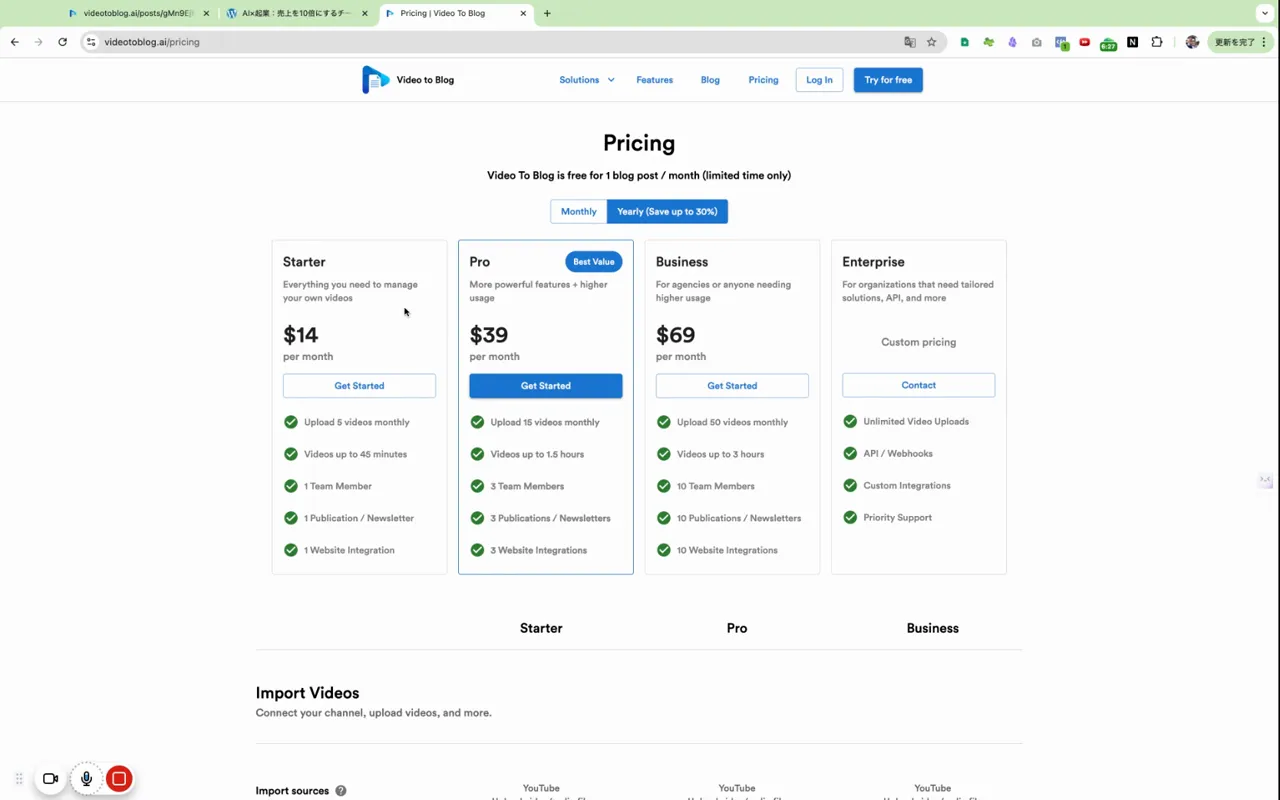Viewport: 1280px width, 800px height.
Task: Expand the Solutions menu
Action: pyautogui.click(x=587, y=80)
